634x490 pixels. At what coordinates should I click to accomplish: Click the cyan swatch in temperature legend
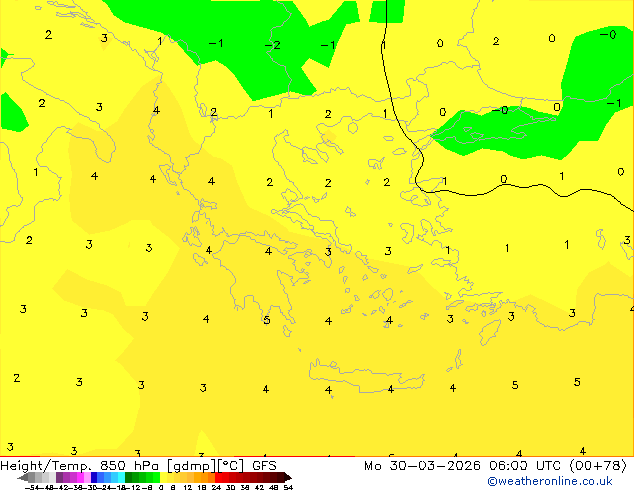pyautogui.click(x=121, y=477)
